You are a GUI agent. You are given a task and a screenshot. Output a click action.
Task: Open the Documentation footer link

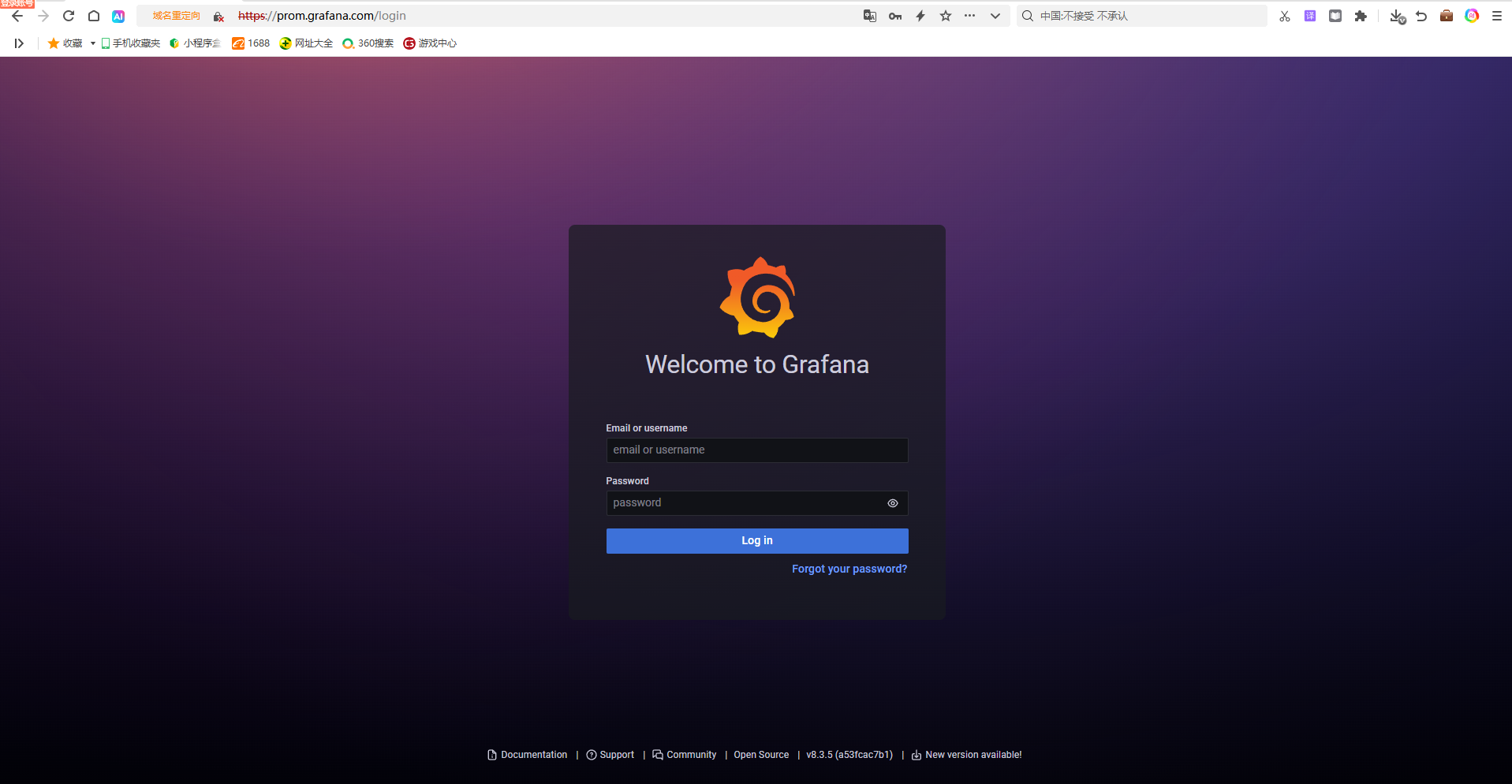coord(527,755)
